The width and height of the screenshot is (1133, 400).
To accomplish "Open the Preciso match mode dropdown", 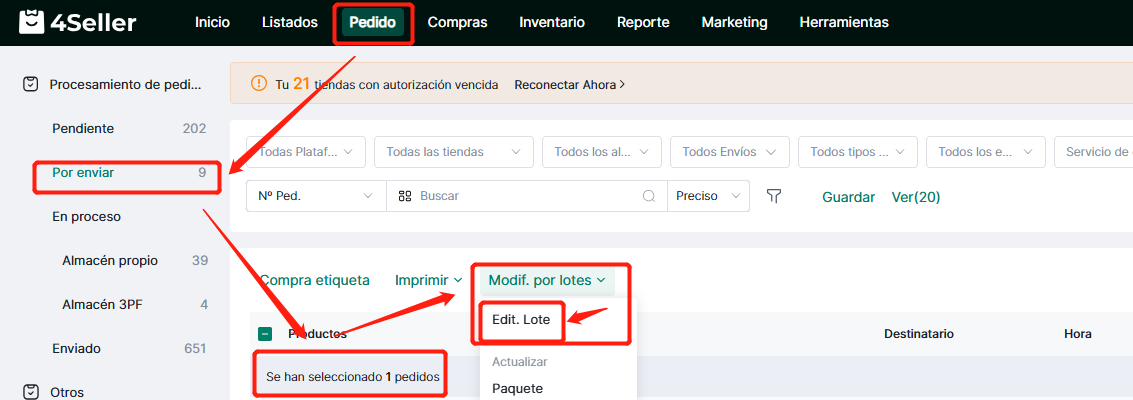I will click(708, 197).
